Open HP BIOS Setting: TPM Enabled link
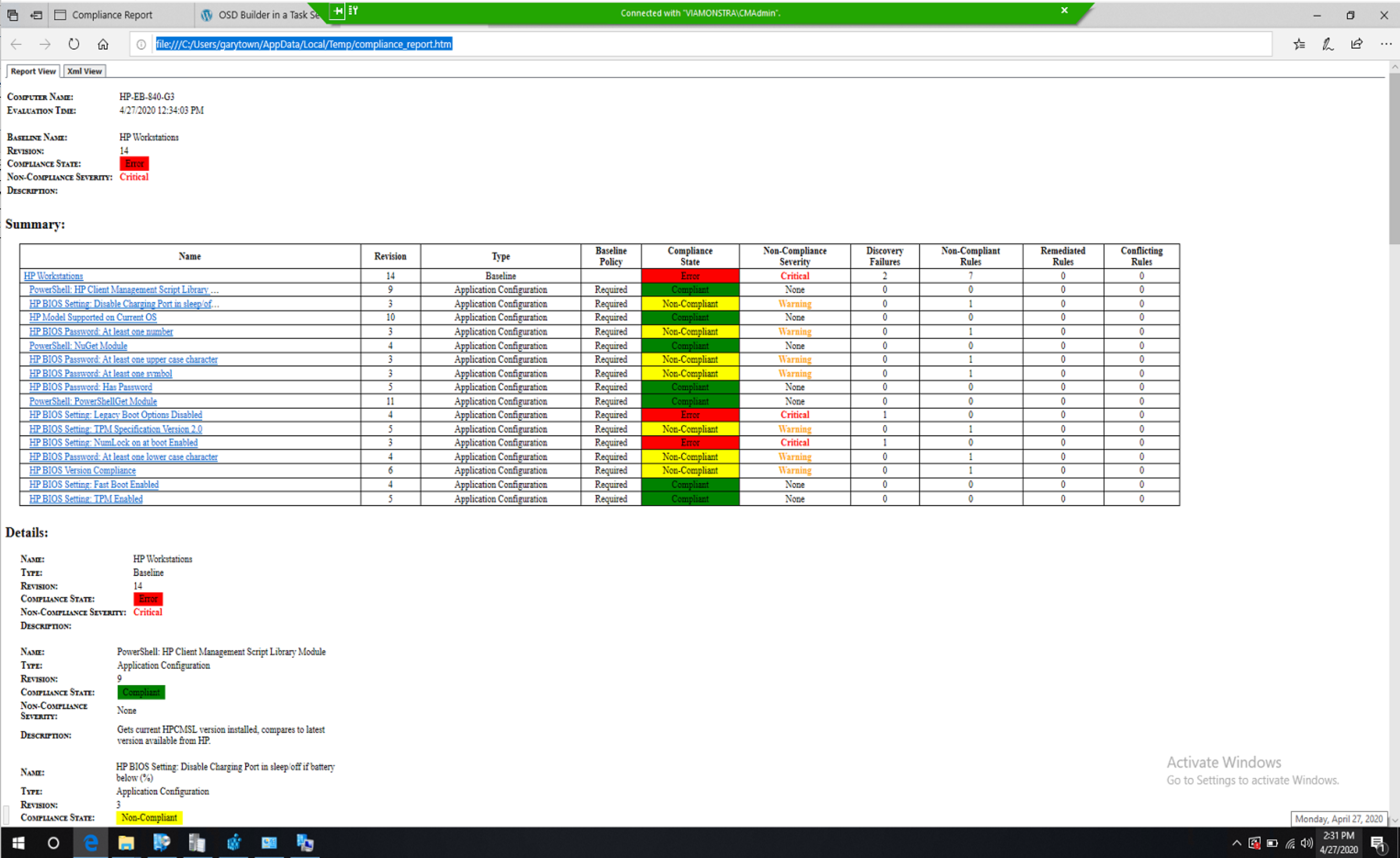The image size is (1400, 858). [x=86, y=499]
